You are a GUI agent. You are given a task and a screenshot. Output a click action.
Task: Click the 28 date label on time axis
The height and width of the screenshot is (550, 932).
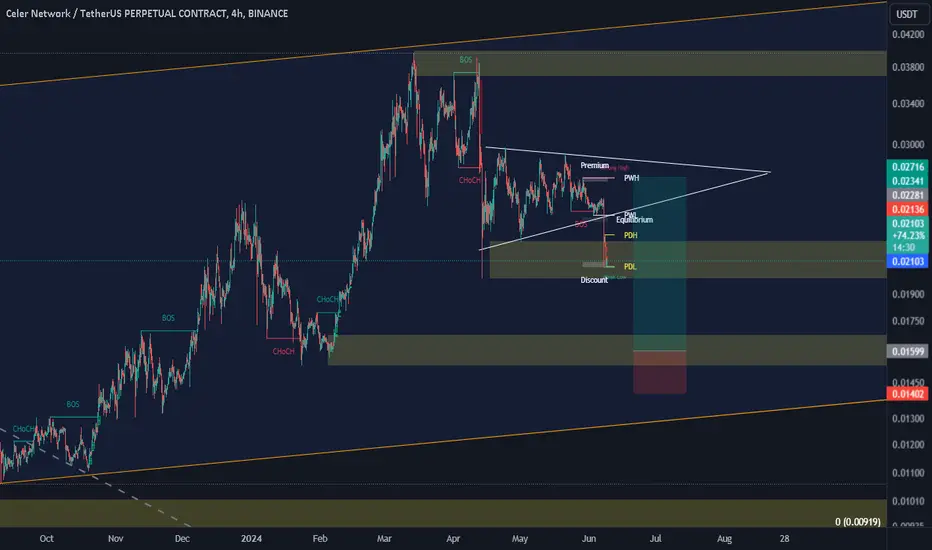785,539
